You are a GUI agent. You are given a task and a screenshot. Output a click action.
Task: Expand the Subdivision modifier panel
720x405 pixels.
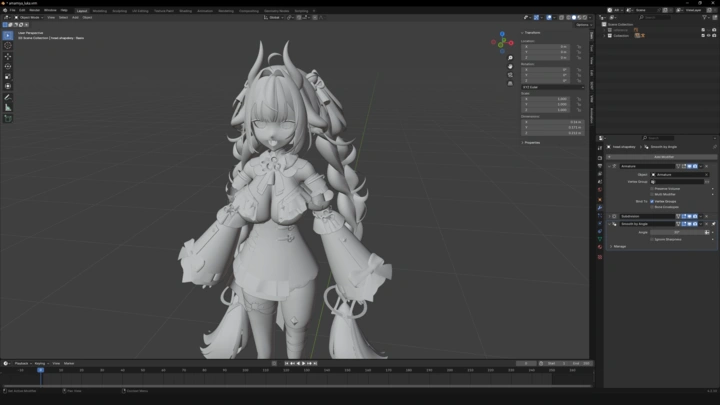pyautogui.click(x=610, y=216)
